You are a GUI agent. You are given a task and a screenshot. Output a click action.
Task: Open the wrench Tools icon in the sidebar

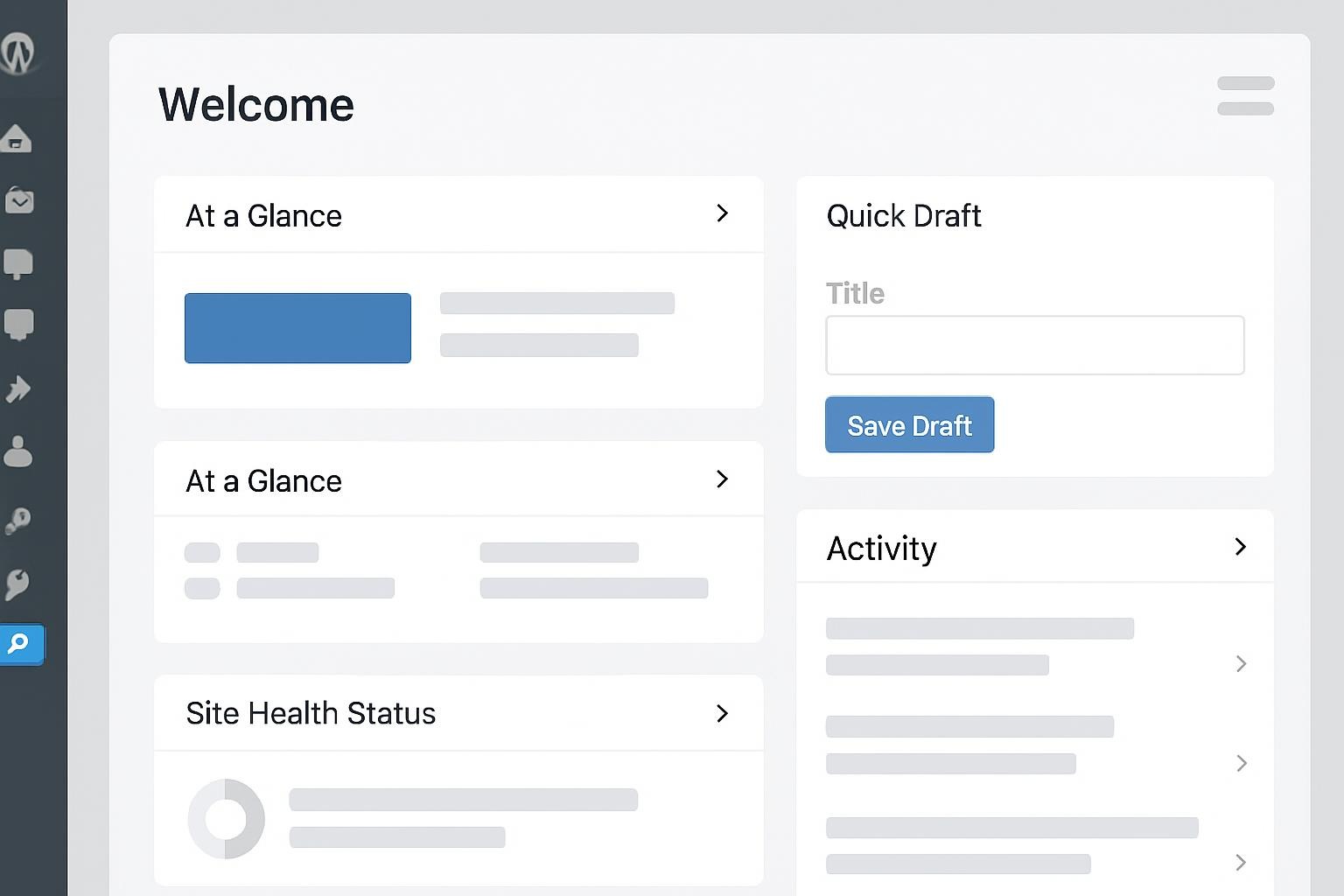click(x=17, y=584)
